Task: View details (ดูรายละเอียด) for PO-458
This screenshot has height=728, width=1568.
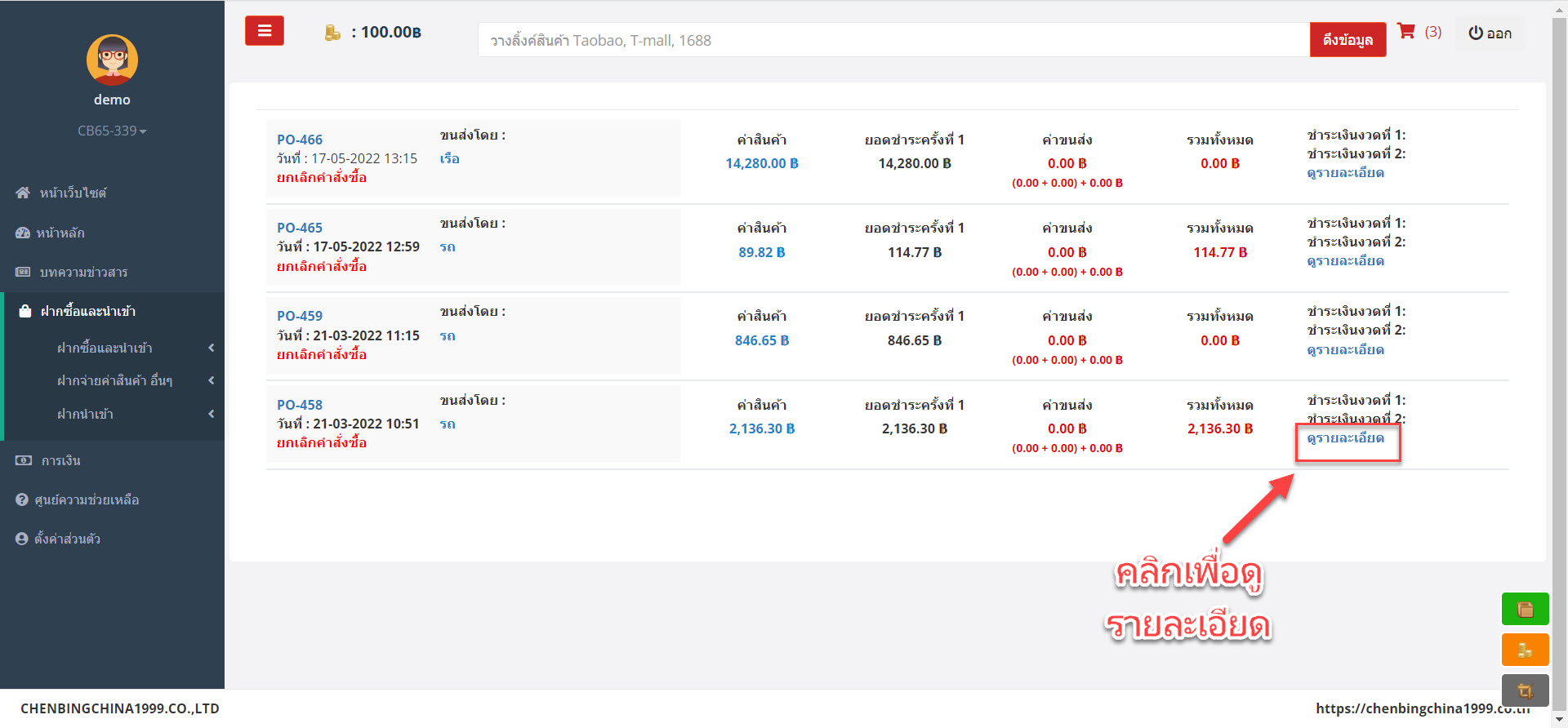Action: click(1345, 438)
